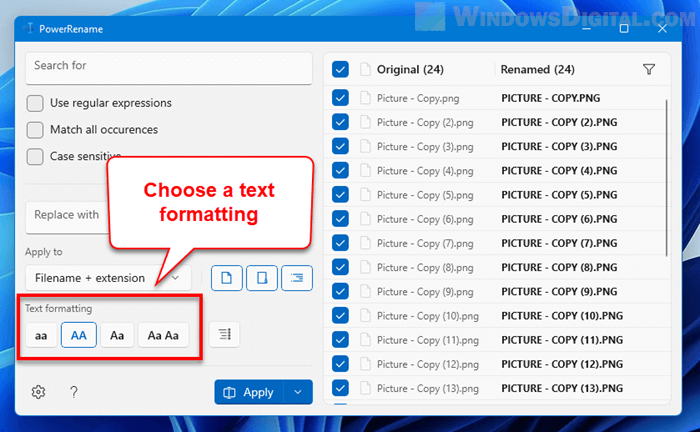Uncheck the Picture - Copy (5).png file

[340, 195]
